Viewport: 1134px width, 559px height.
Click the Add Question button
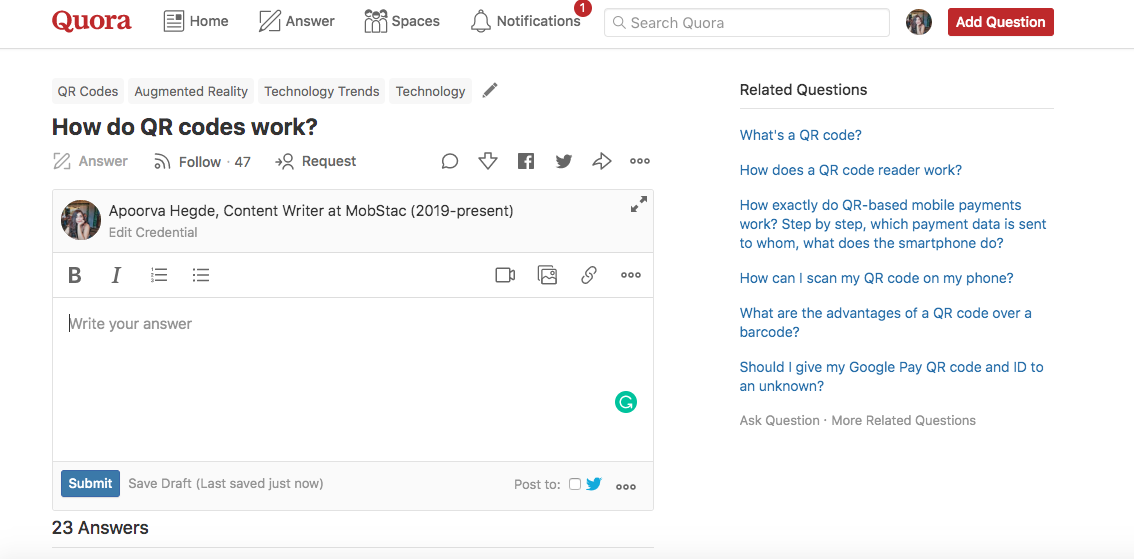coord(1000,22)
